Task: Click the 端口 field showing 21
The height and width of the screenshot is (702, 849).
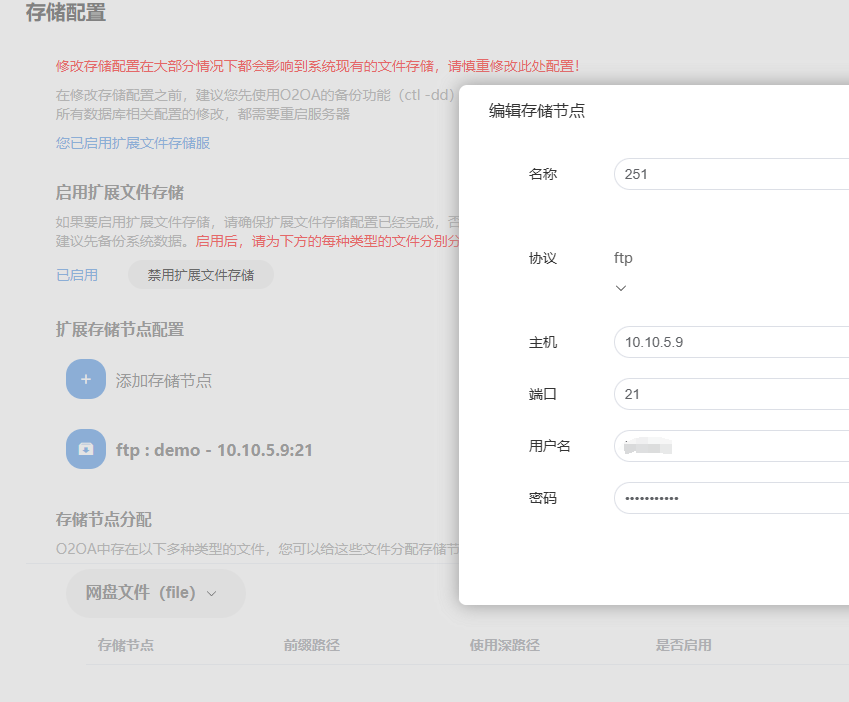Action: click(x=730, y=394)
